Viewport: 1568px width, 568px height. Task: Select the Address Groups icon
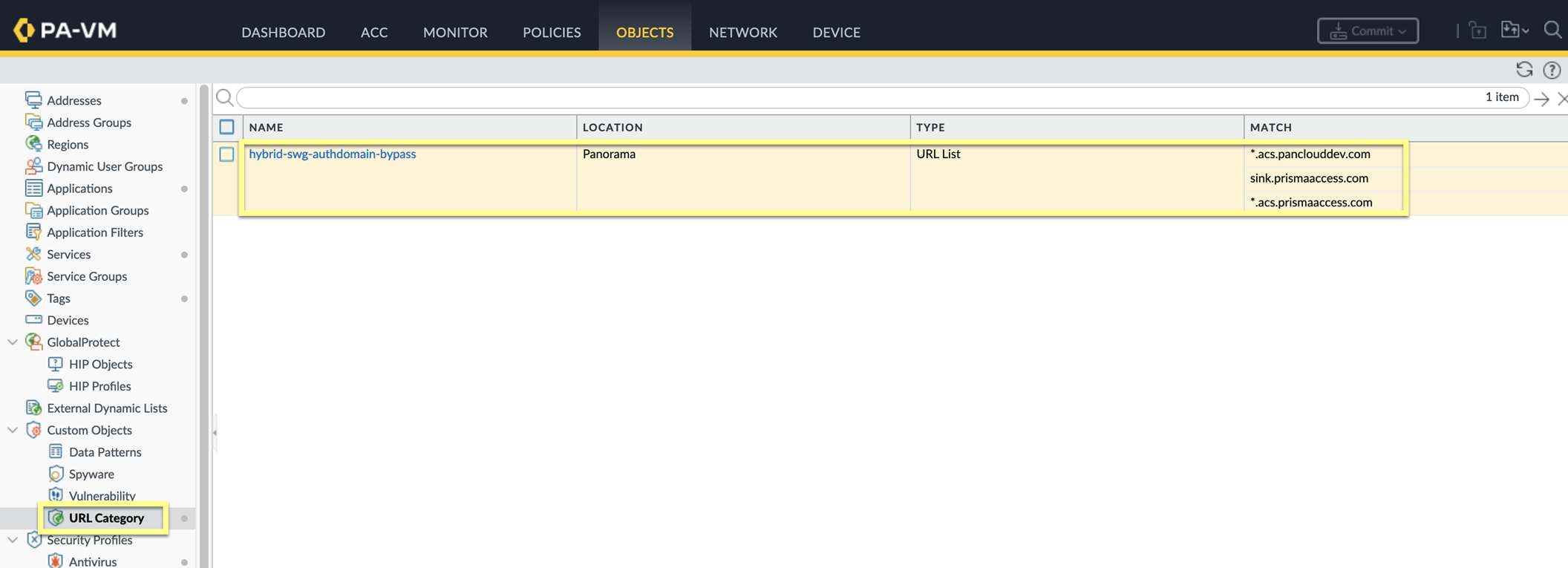click(33, 122)
